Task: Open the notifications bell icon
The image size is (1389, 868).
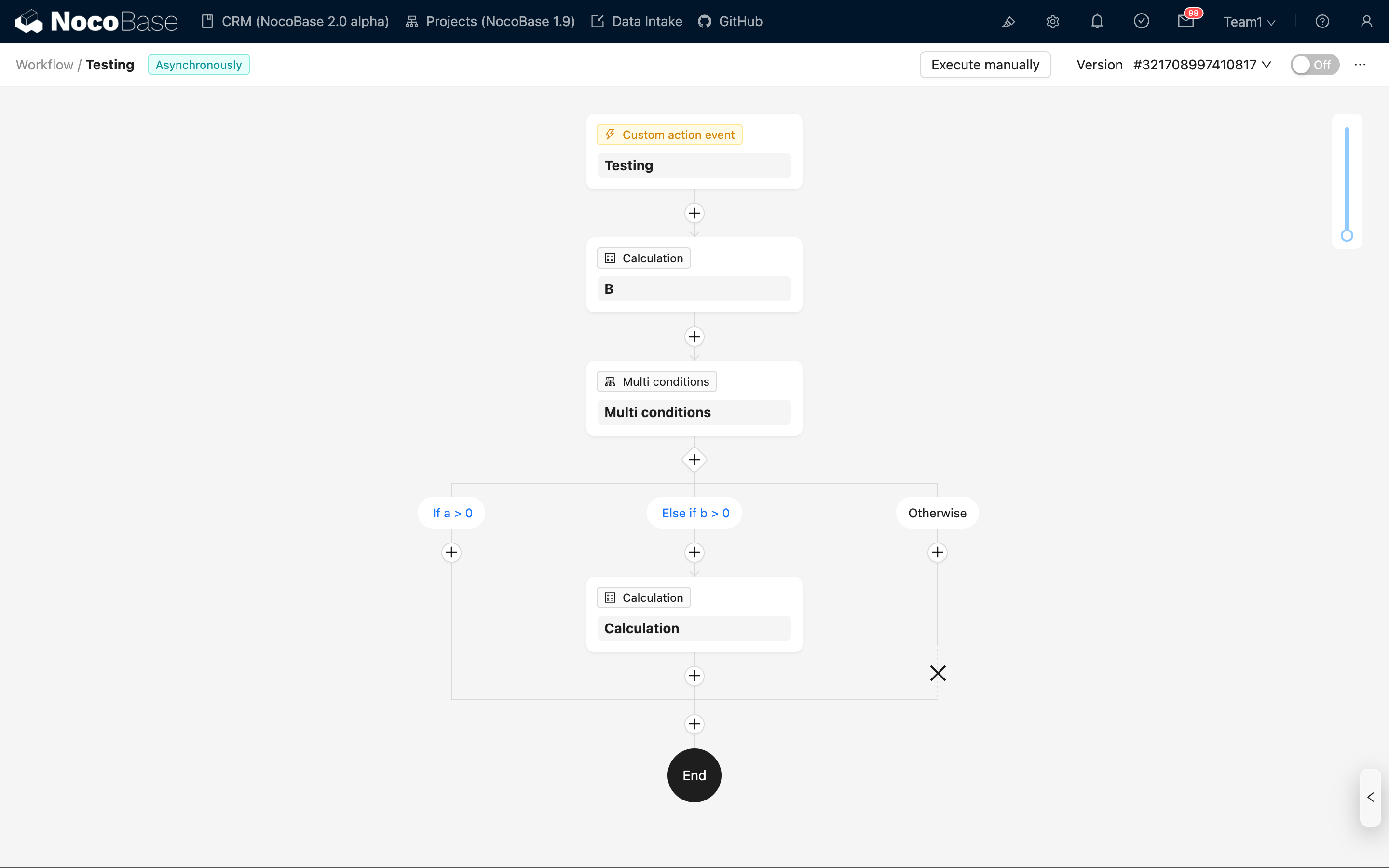Action: [1097, 22]
